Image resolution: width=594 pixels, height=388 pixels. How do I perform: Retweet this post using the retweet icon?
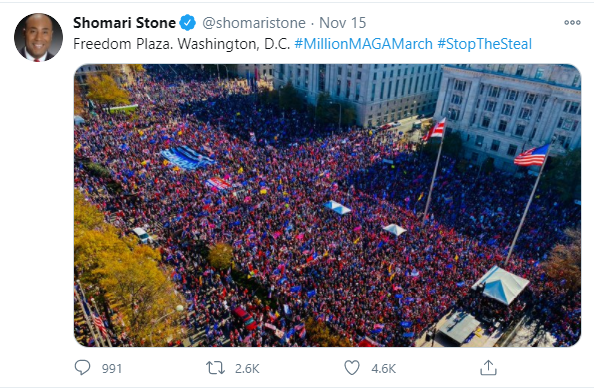[x=215, y=368]
